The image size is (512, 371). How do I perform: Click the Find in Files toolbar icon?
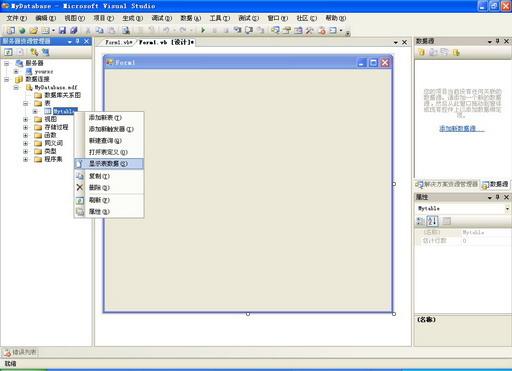pyautogui.click(x=125, y=30)
